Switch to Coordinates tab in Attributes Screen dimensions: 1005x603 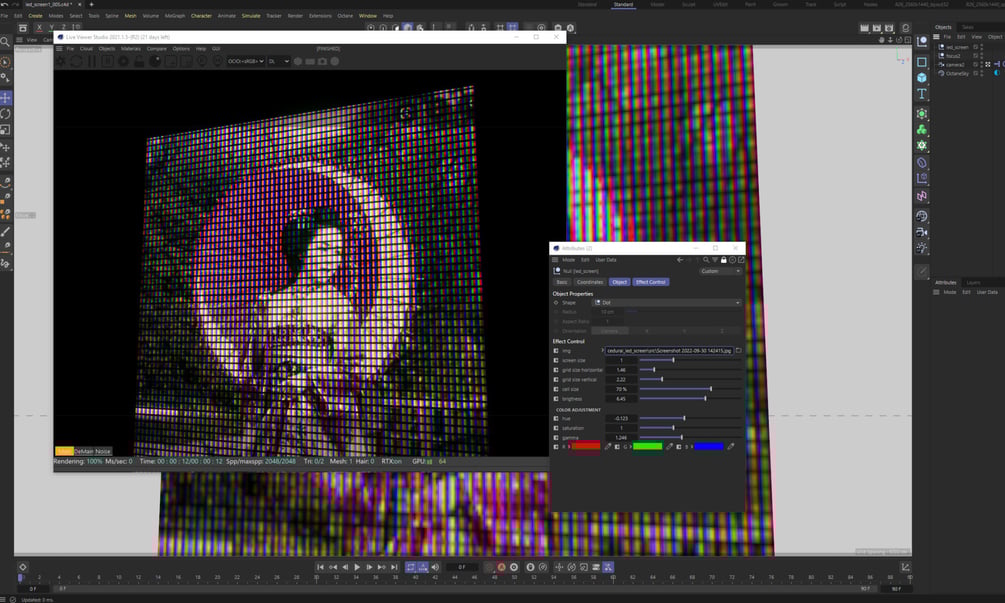click(x=590, y=282)
